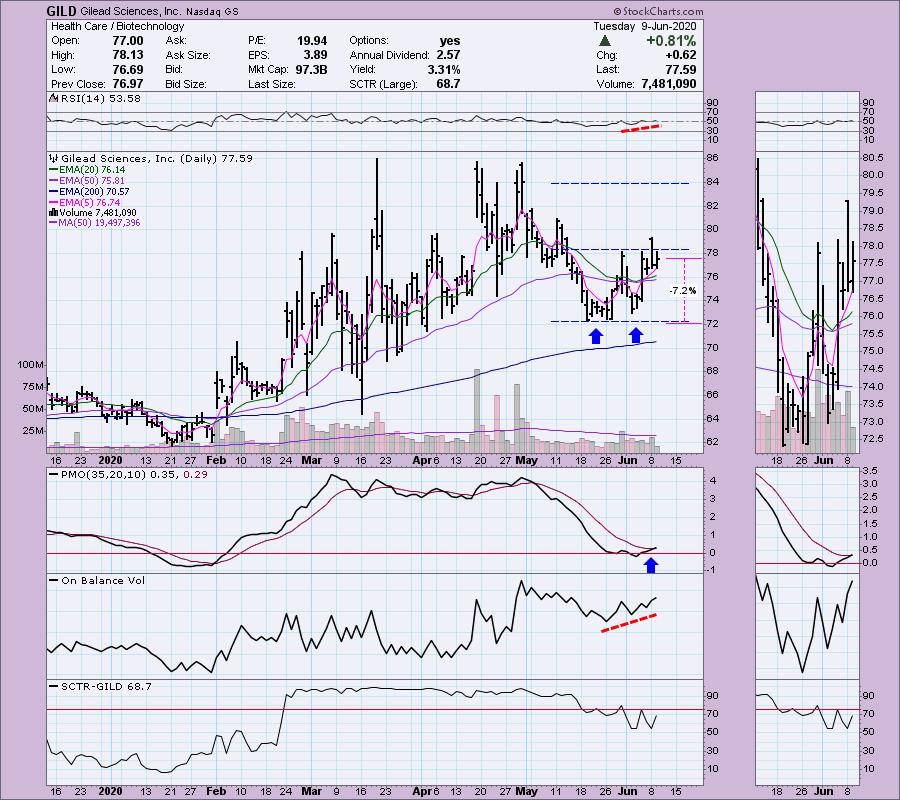Image resolution: width=900 pixels, height=800 pixels.
Task: Select the Low value 76.69
Action: 127,69
